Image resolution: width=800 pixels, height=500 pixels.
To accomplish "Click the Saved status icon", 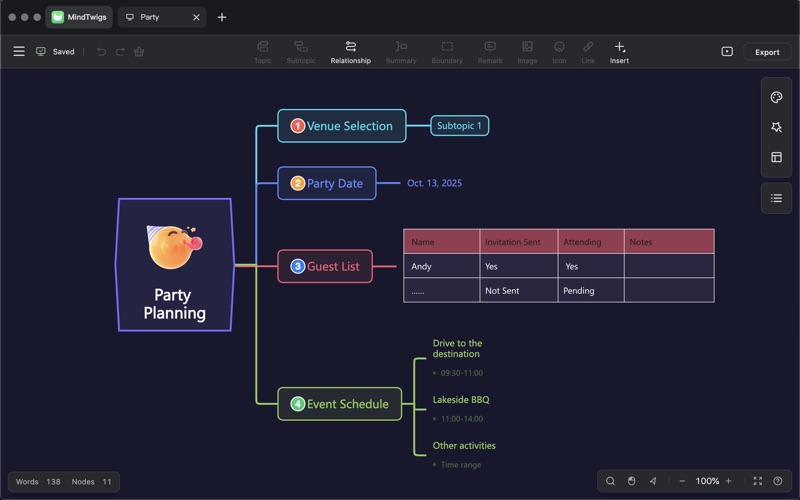I will click(41, 52).
